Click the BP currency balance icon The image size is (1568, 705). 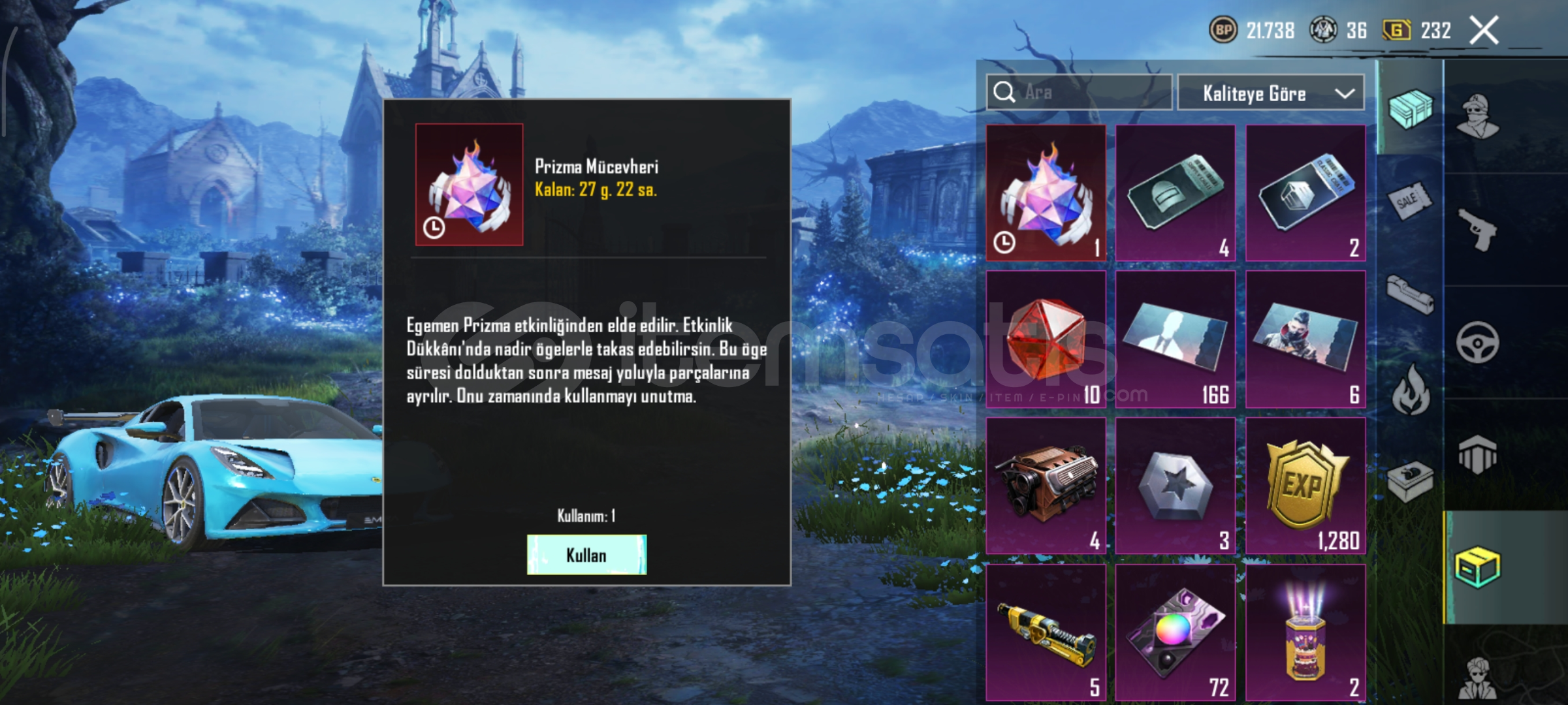1223,30
